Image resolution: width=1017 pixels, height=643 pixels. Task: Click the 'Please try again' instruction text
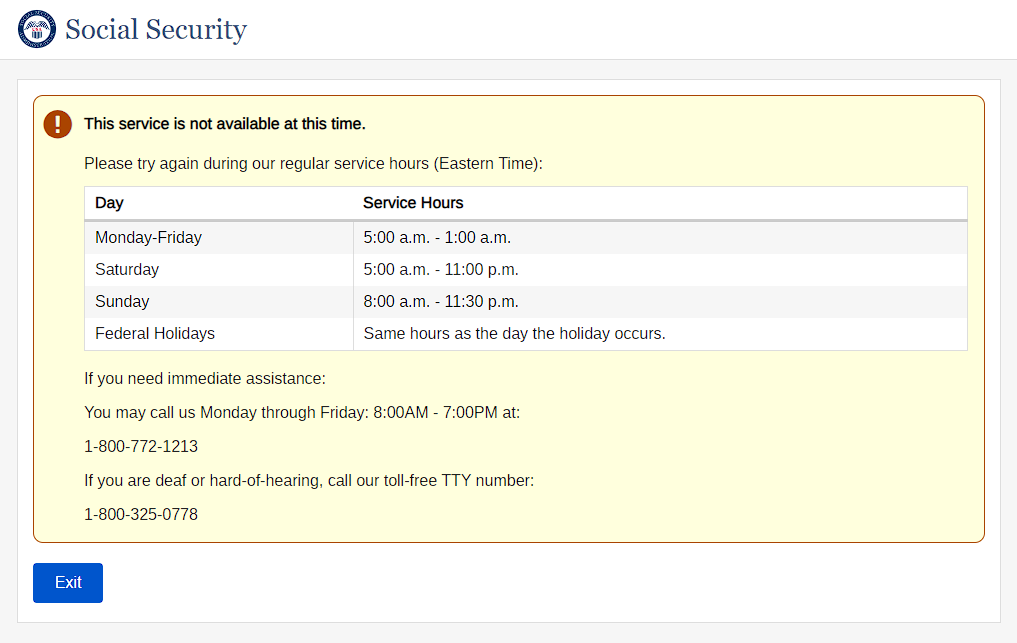(313, 164)
